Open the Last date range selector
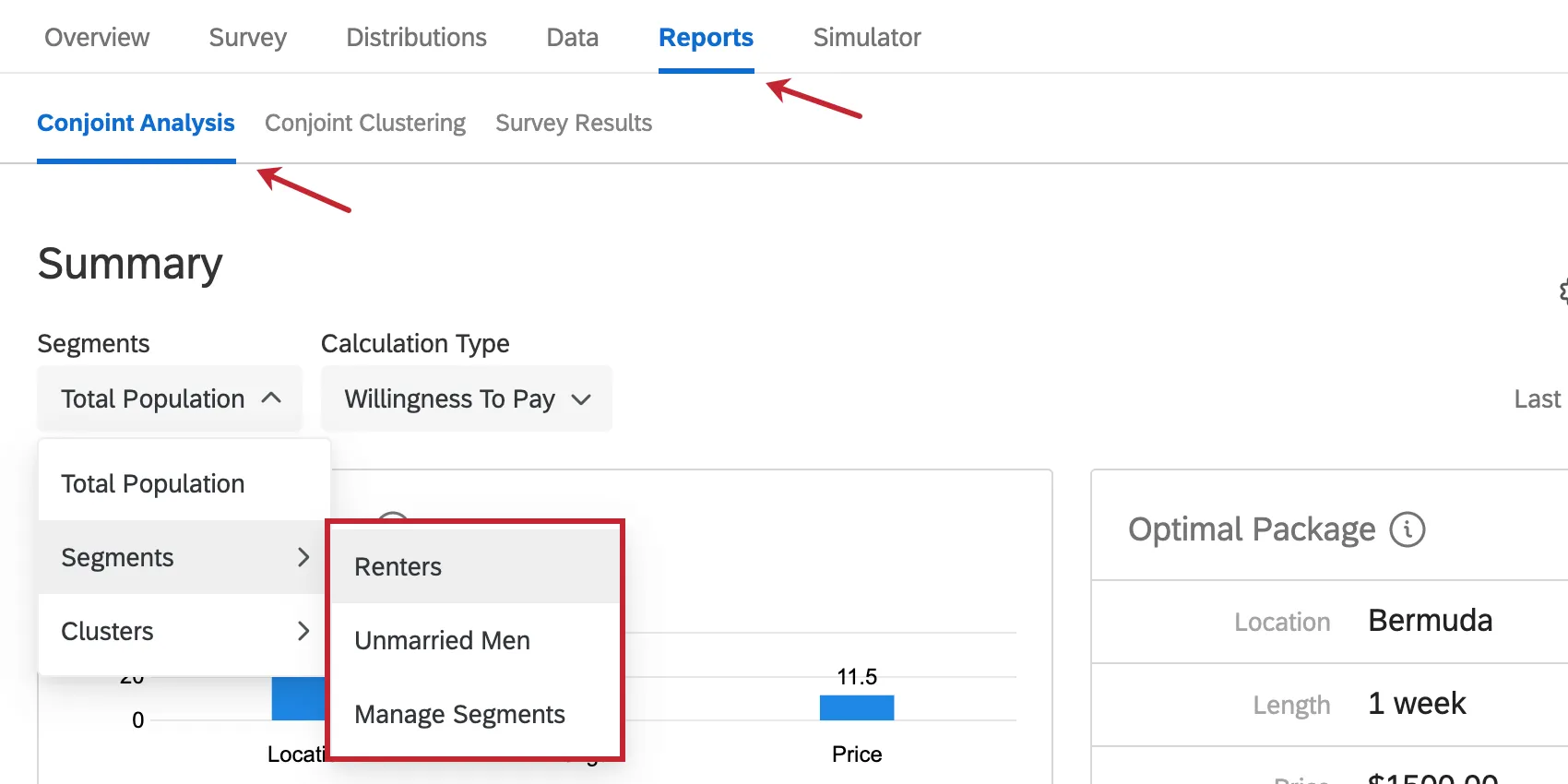The width and height of the screenshot is (1568, 784). (x=1536, y=398)
